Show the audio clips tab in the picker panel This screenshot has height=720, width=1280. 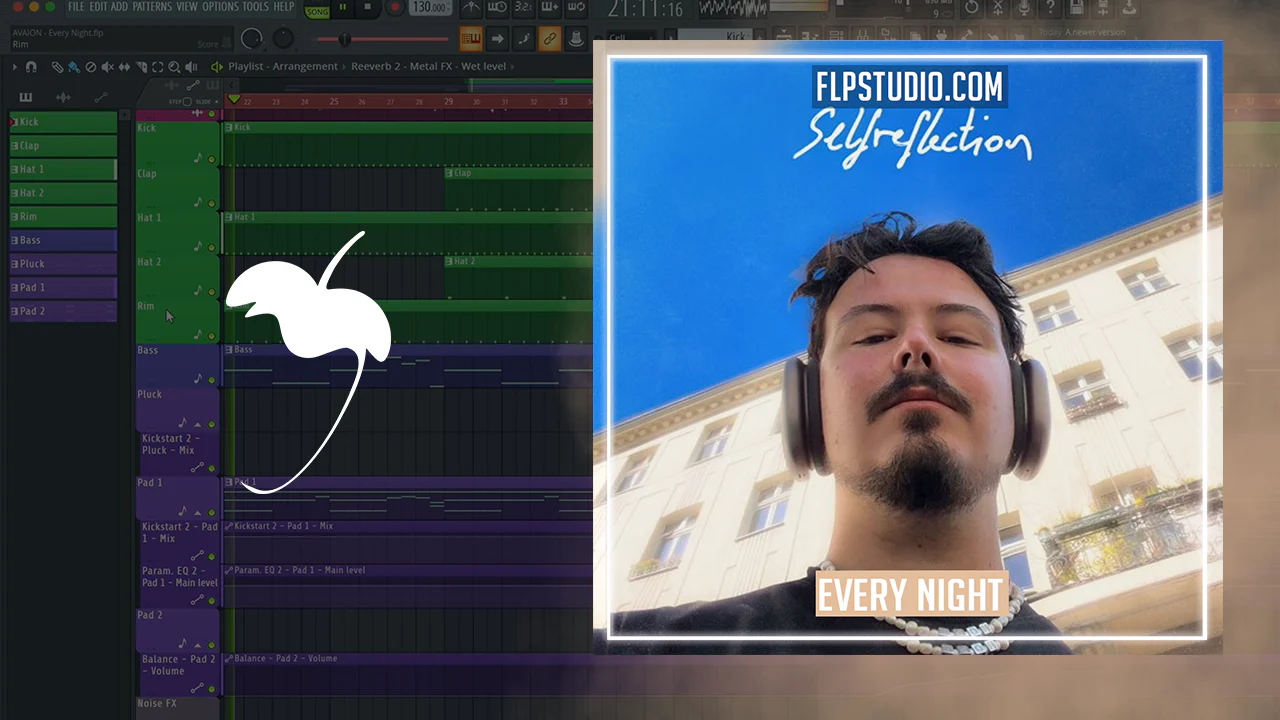coord(63,97)
